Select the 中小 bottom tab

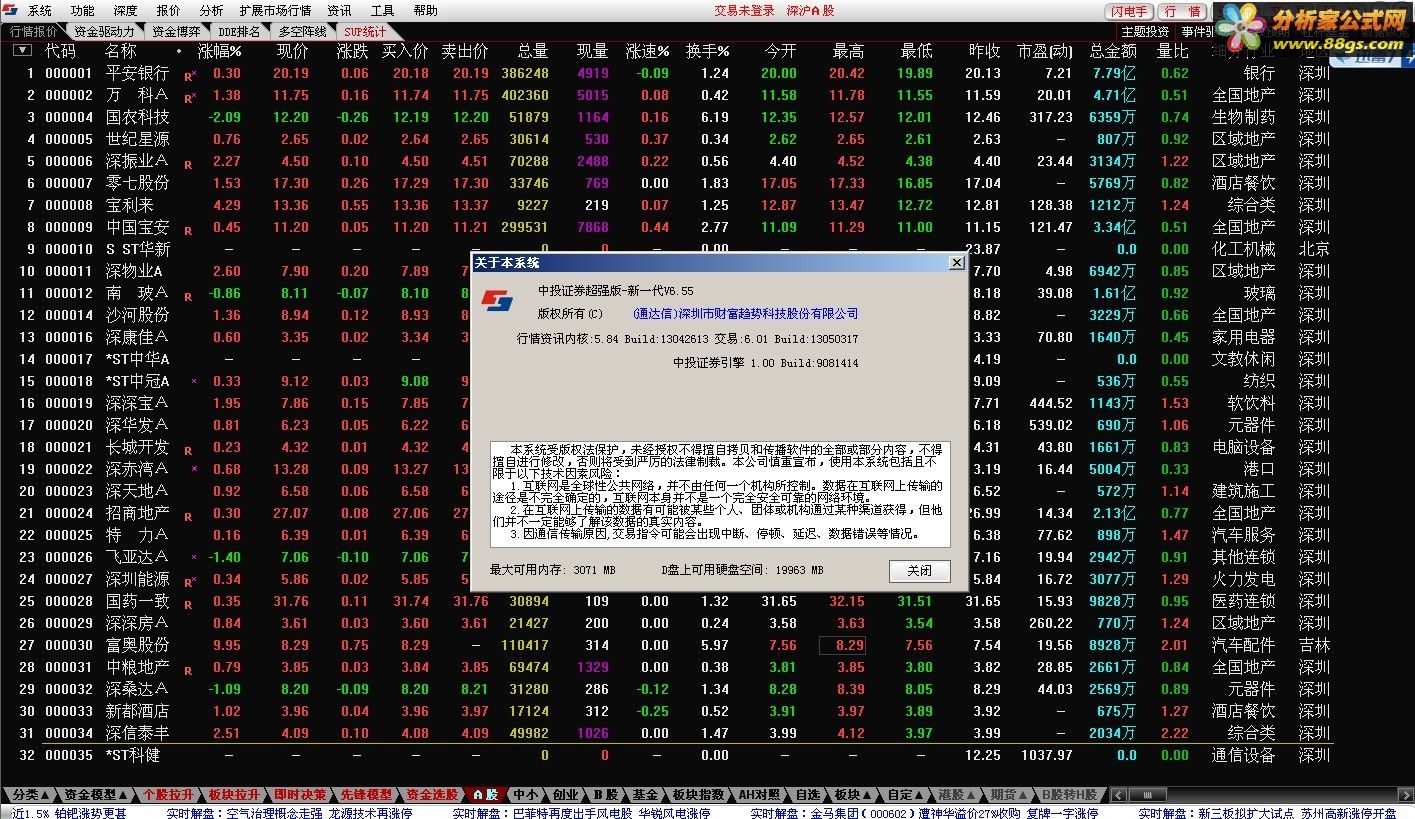pos(524,795)
